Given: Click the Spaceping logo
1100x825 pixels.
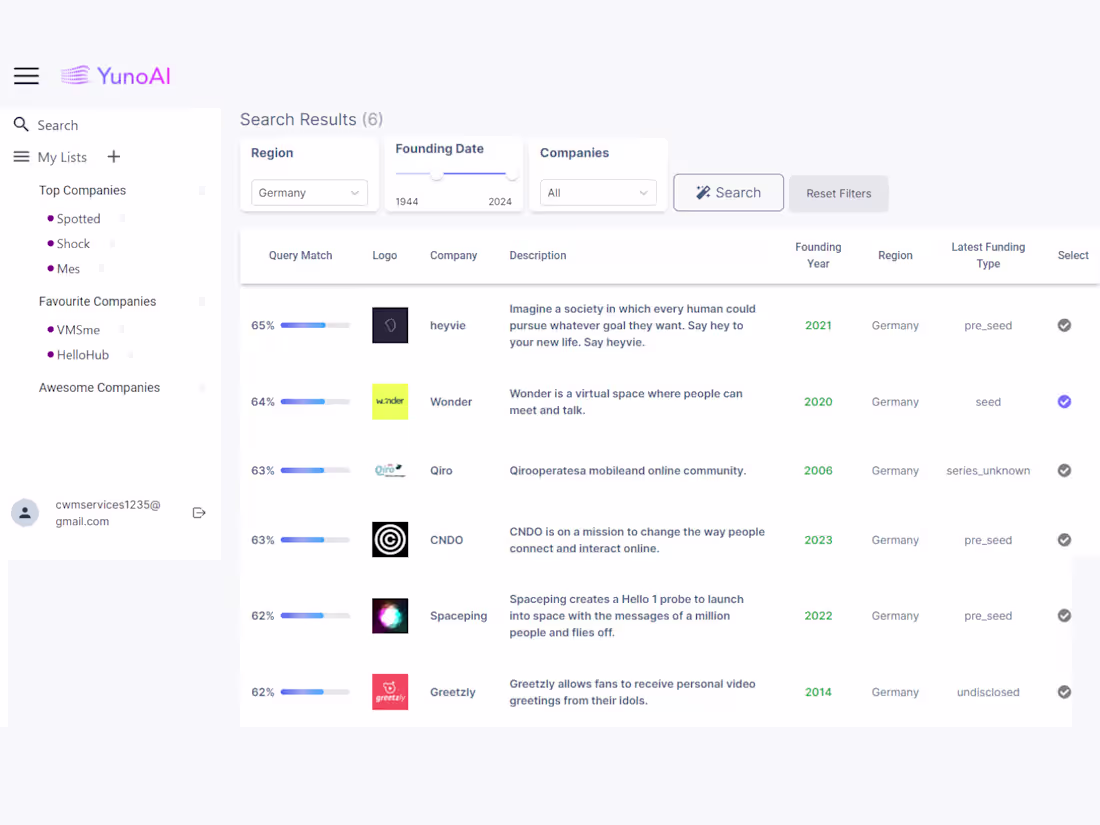Looking at the screenshot, I should click(390, 616).
